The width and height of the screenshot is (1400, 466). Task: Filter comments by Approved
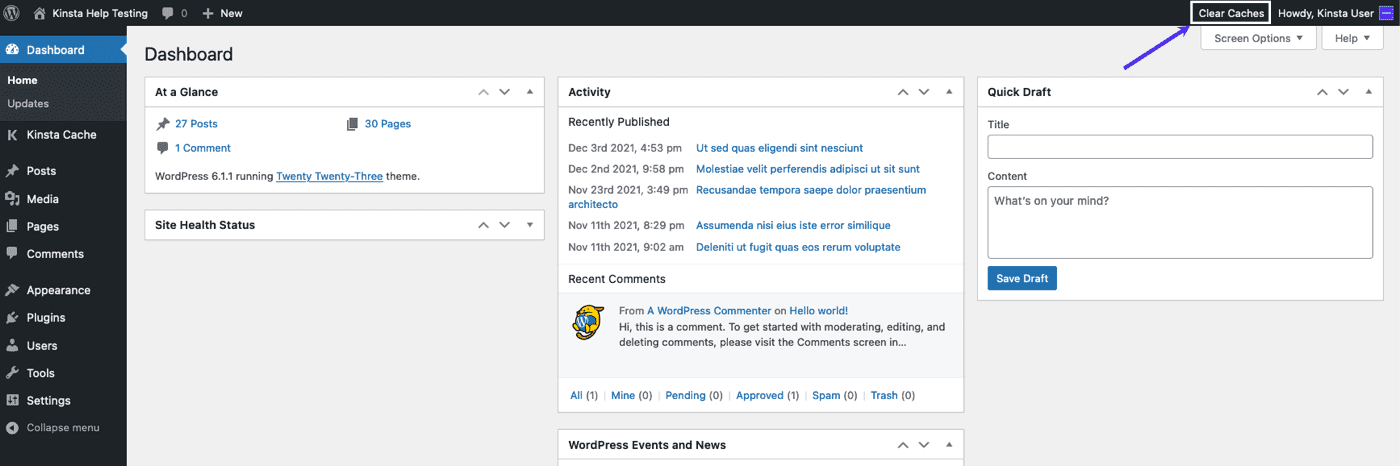click(x=760, y=396)
